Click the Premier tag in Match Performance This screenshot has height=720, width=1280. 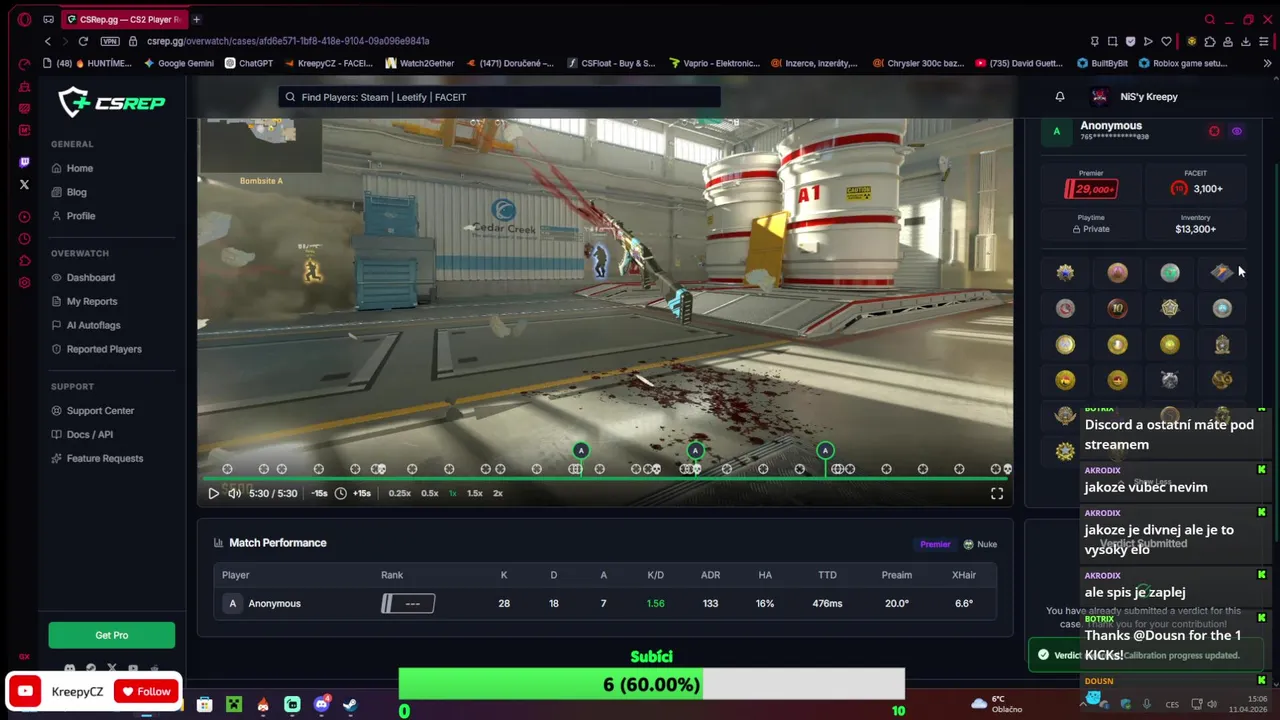pos(935,544)
